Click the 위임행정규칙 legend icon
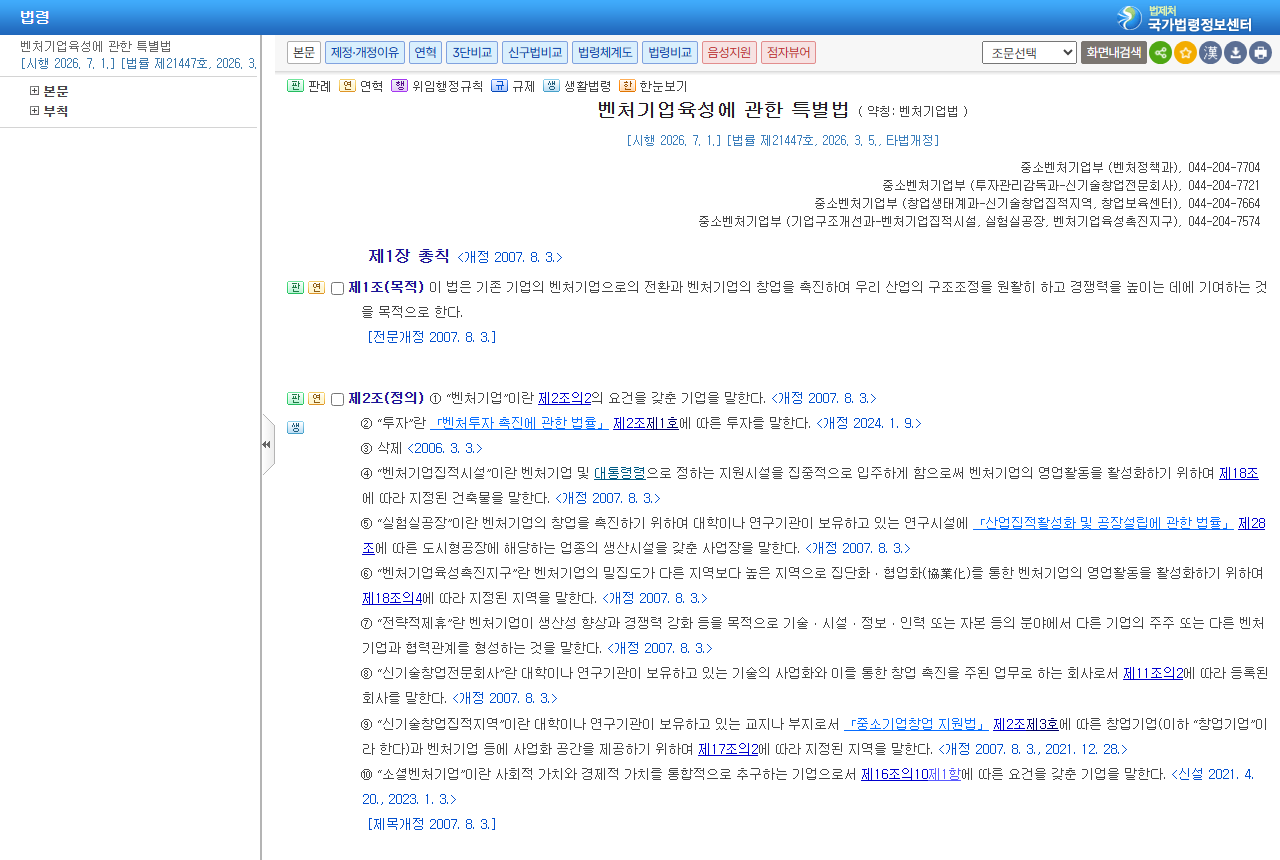The image size is (1280, 860). tap(399, 86)
